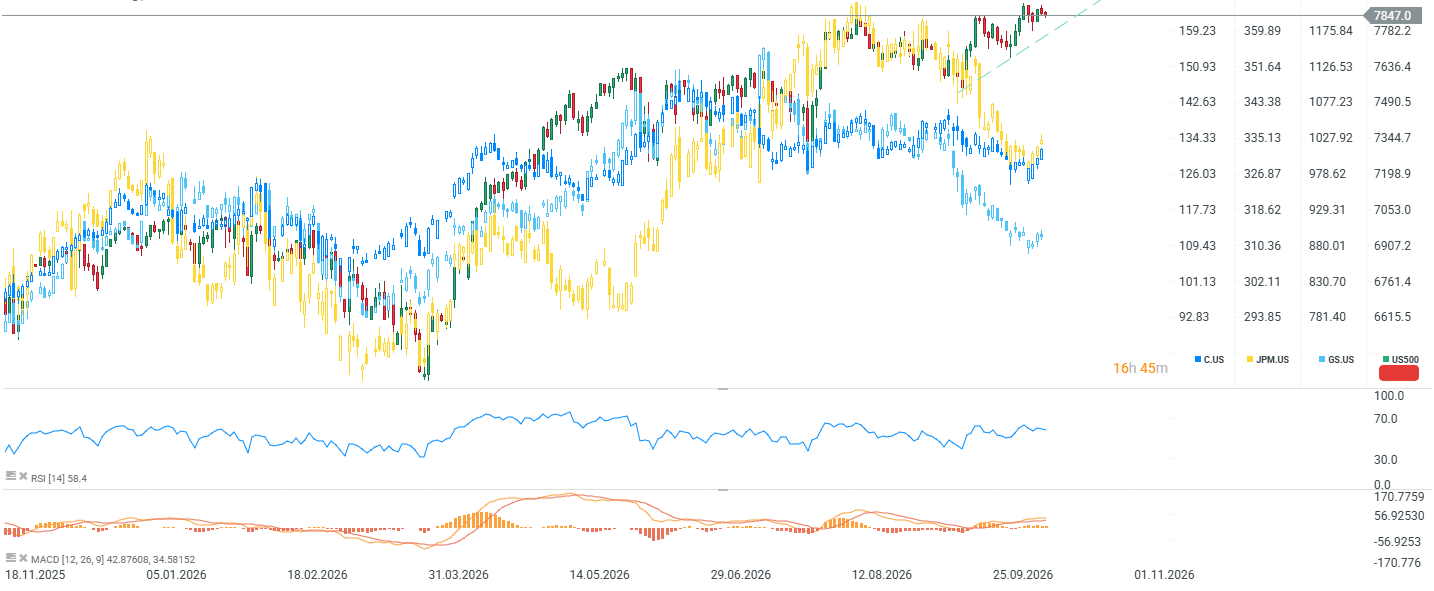The image size is (1434, 591).
Task: Click the red button under US500
Action: tap(1400, 374)
